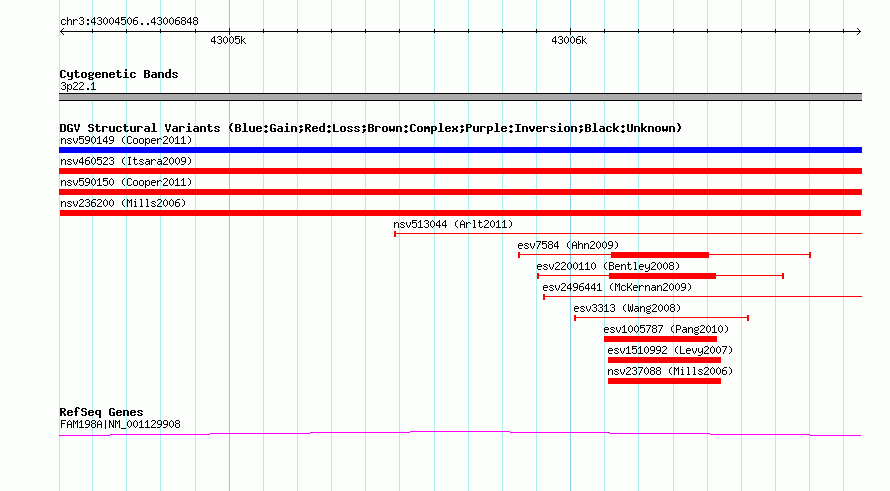The width and height of the screenshot is (890, 491).
Task: Click the 43006k ruler label
Action: [x=569, y=40]
